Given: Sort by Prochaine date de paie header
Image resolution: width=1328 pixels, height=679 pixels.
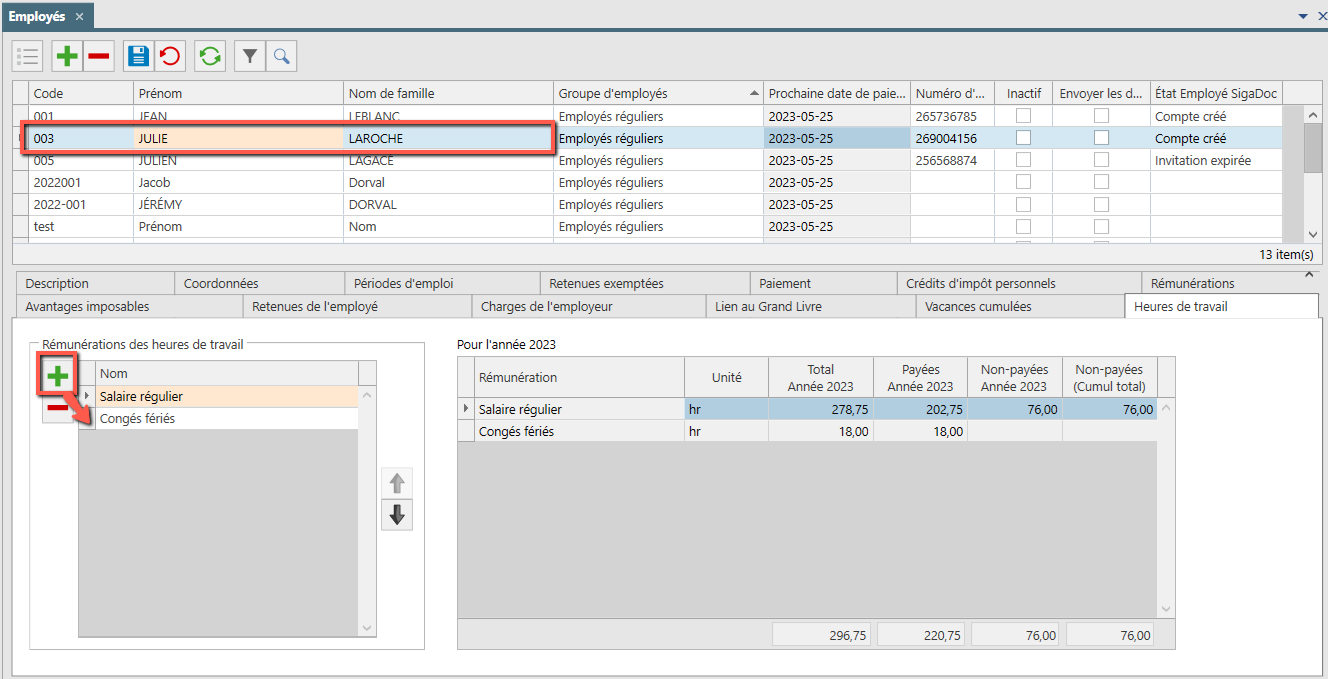Looking at the screenshot, I should [837, 93].
